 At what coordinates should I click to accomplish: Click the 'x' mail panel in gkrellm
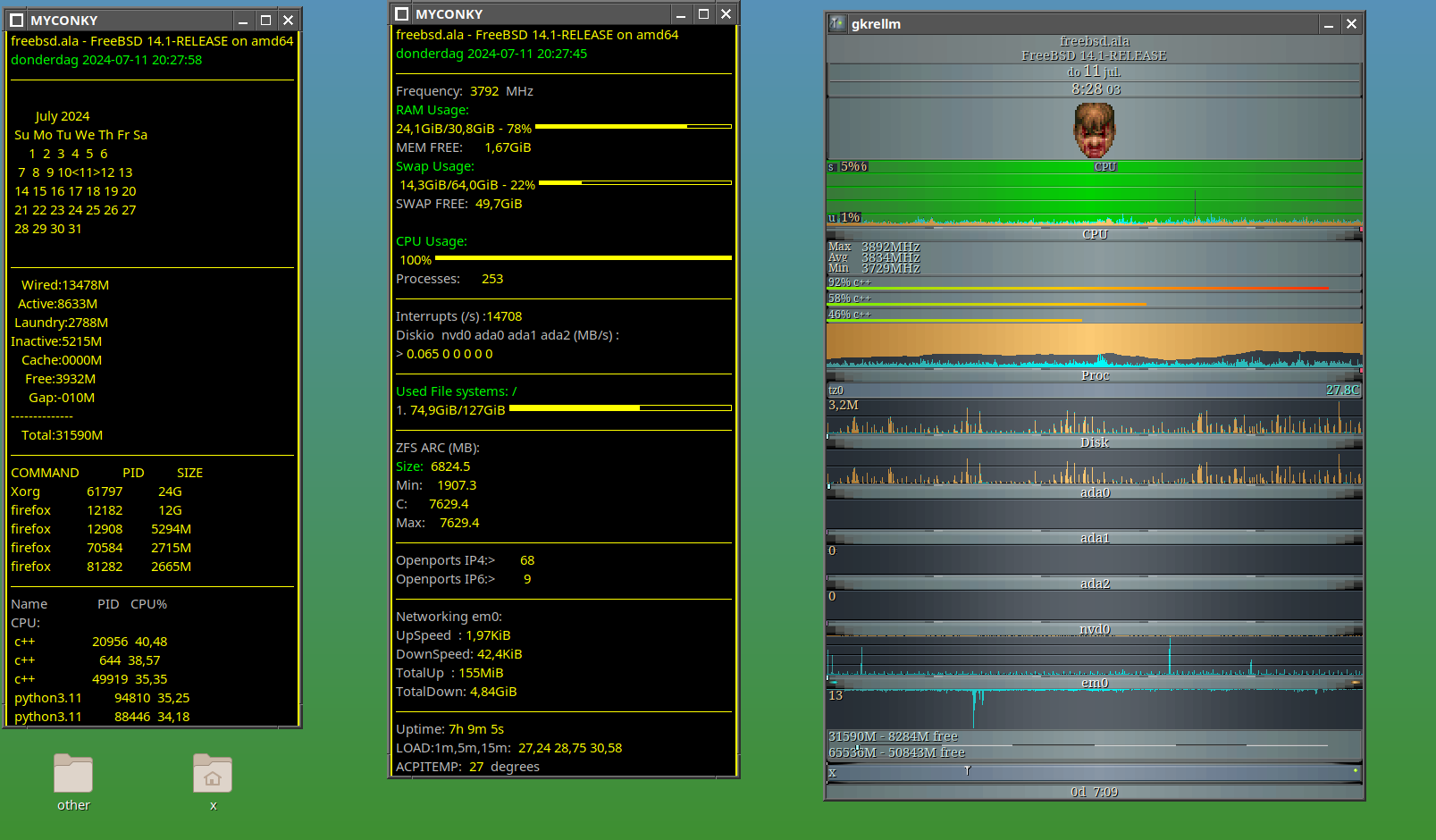1095,772
